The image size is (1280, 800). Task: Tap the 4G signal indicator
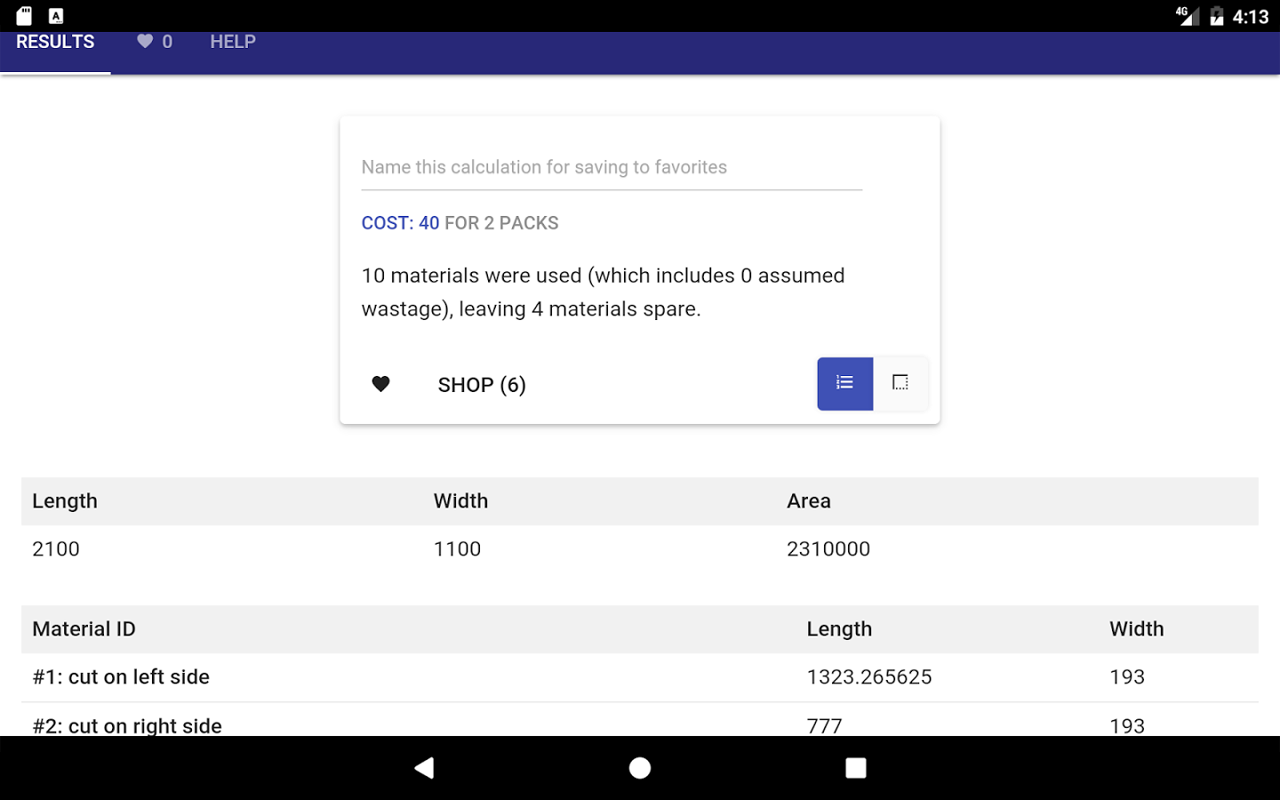[x=1187, y=16]
